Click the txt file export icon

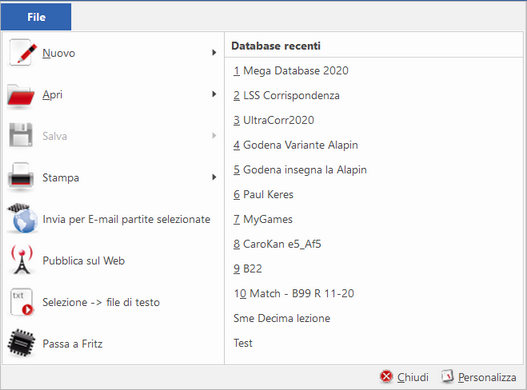pyautogui.click(x=22, y=302)
